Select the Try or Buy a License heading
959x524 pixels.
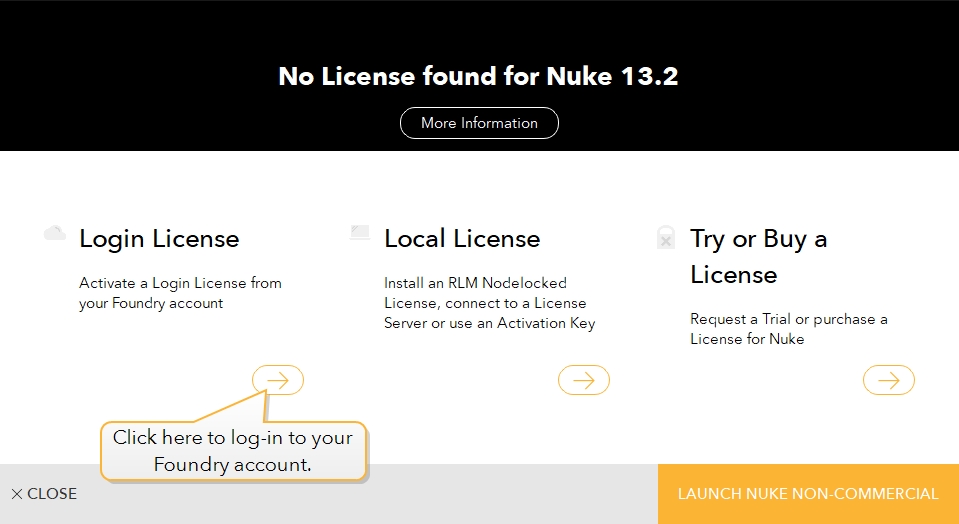pyautogui.click(x=758, y=257)
